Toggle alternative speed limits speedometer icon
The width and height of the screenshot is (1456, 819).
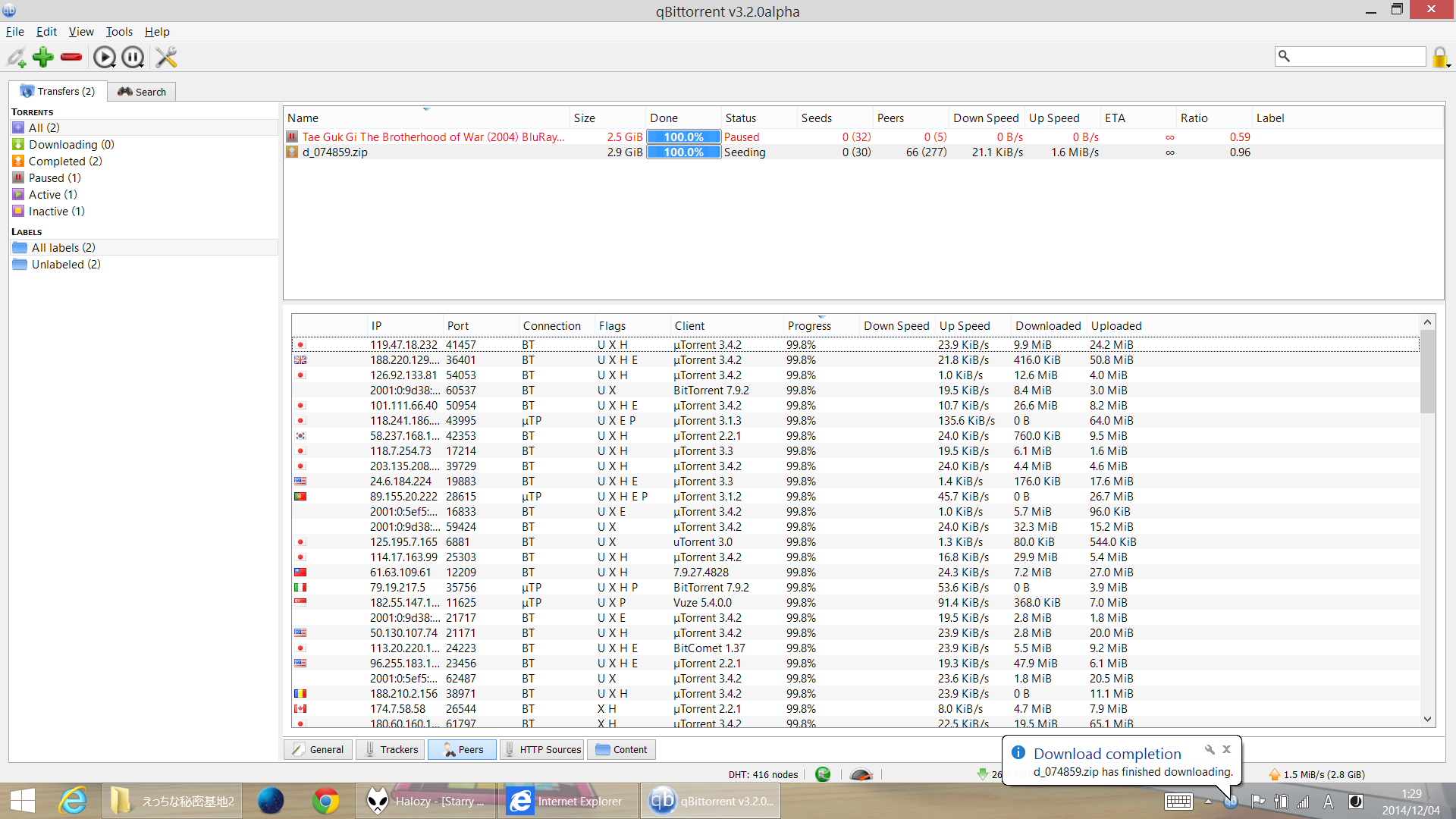pyautogui.click(x=861, y=774)
